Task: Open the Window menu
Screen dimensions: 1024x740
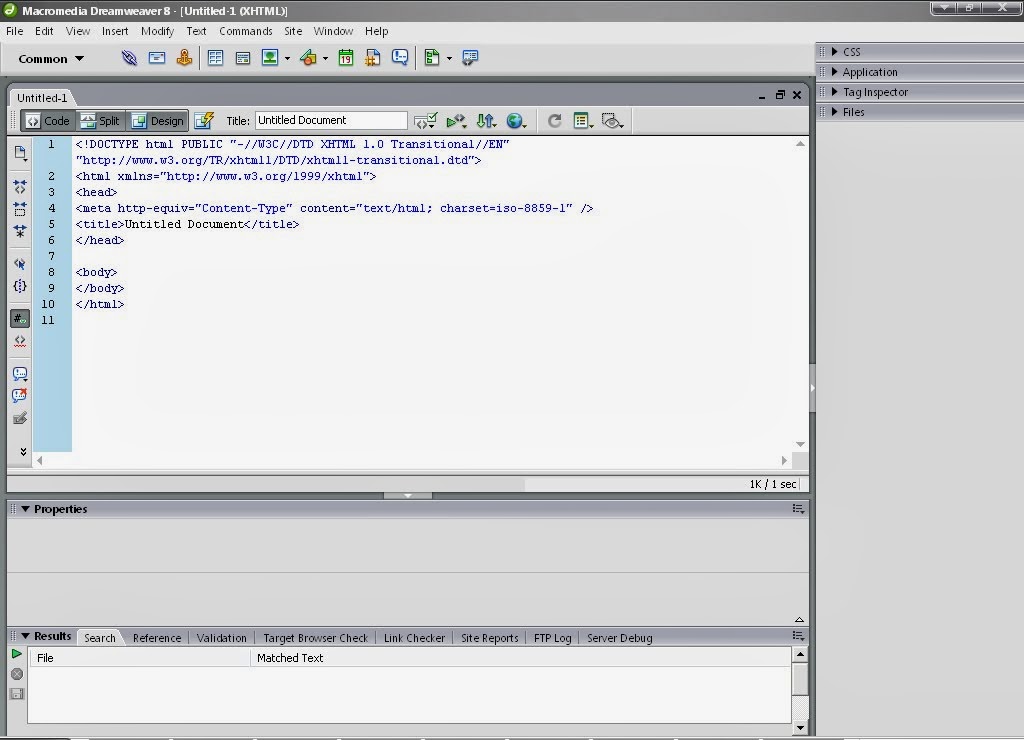Action: pos(333,31)
